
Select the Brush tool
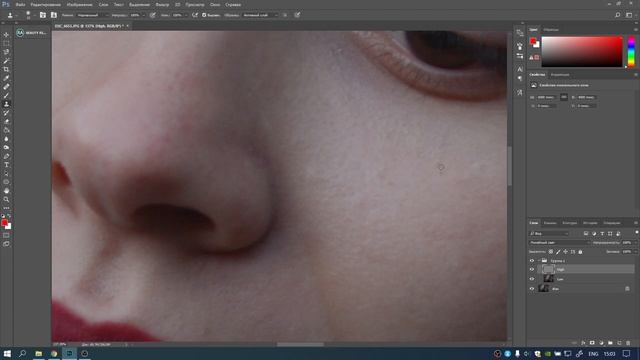click(6, 95)
